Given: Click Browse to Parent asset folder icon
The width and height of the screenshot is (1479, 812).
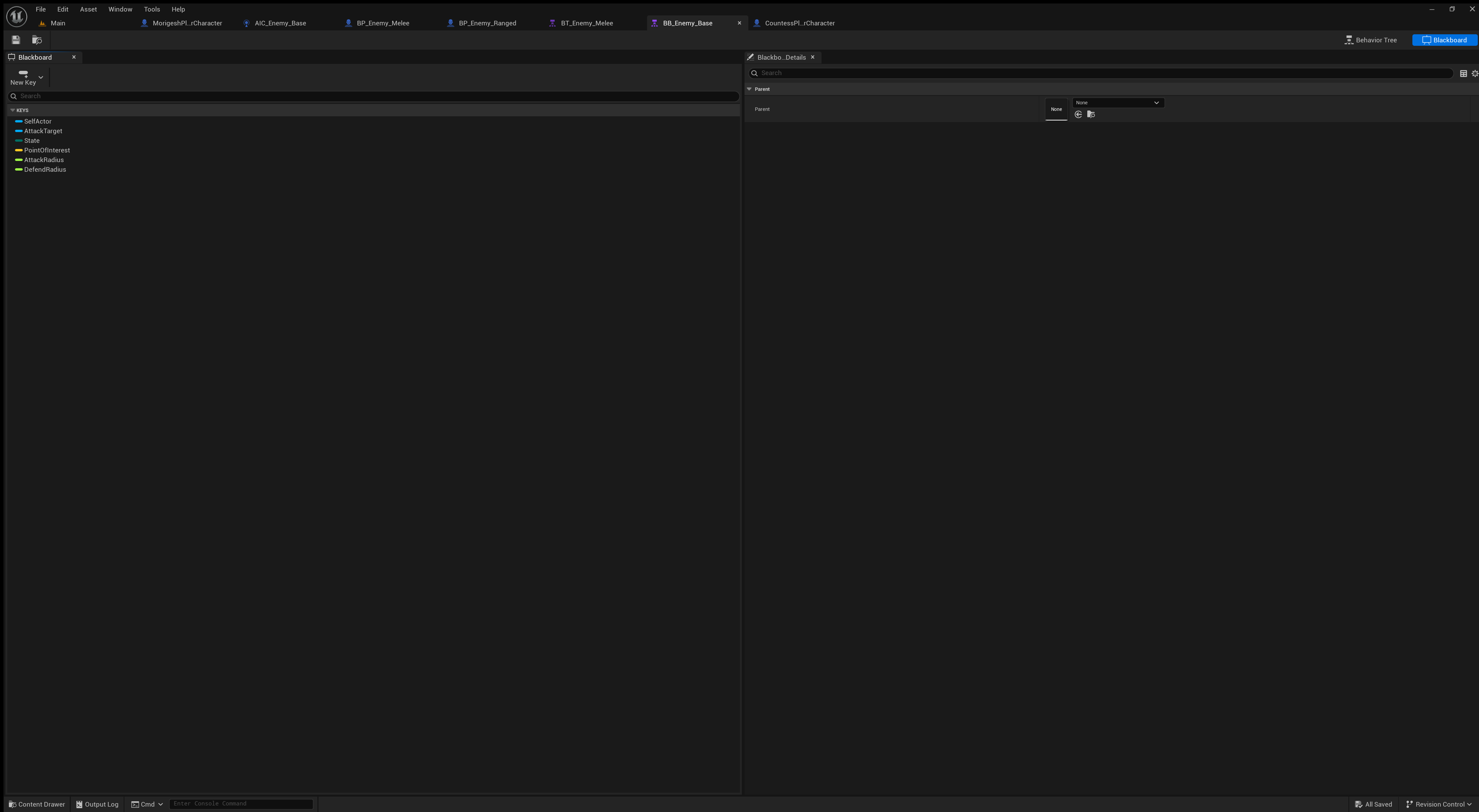Looking at the screenshot, I should pyautogui.click(x=1091, y=115).
